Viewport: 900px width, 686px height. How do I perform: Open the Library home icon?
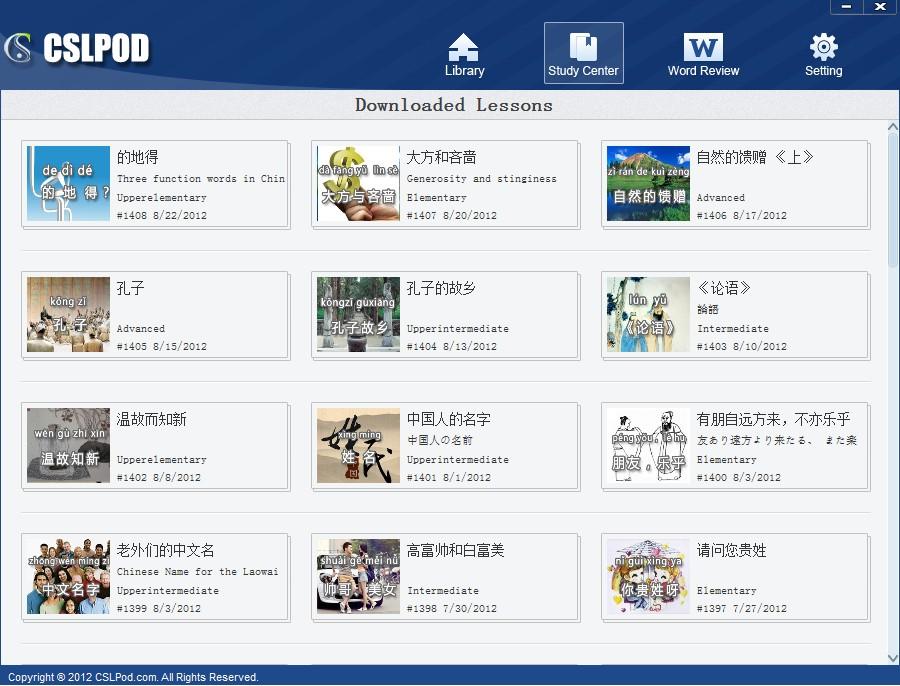point(464,54)
